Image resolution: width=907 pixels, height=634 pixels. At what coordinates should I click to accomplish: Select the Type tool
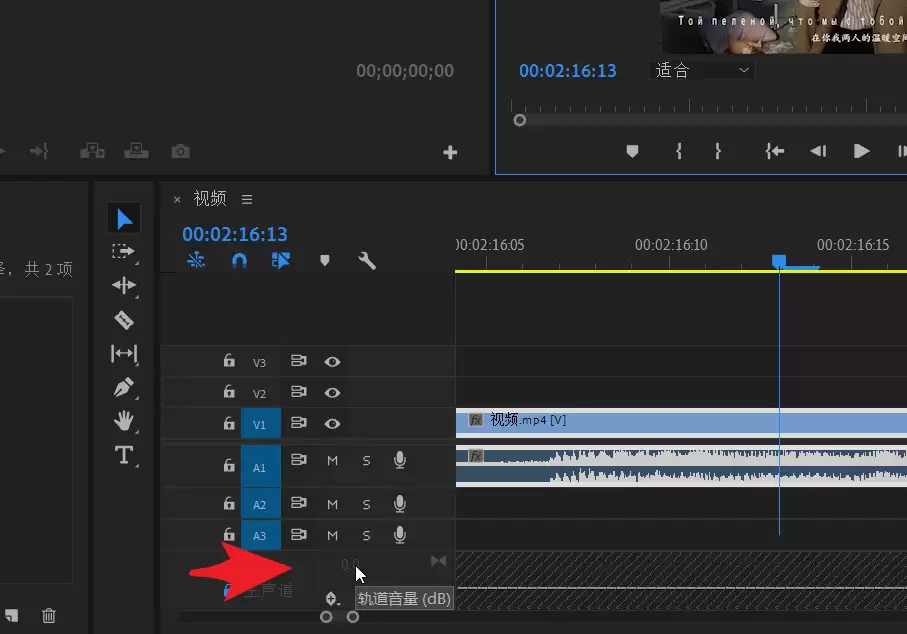pos(124,455)
